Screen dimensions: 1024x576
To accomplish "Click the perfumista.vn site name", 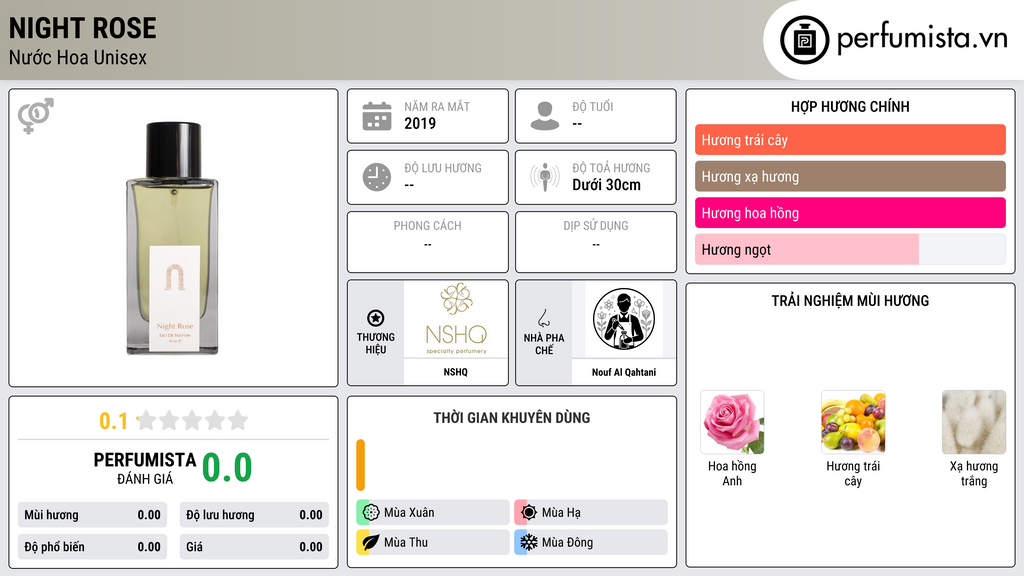I will click(x=922, y=39).
